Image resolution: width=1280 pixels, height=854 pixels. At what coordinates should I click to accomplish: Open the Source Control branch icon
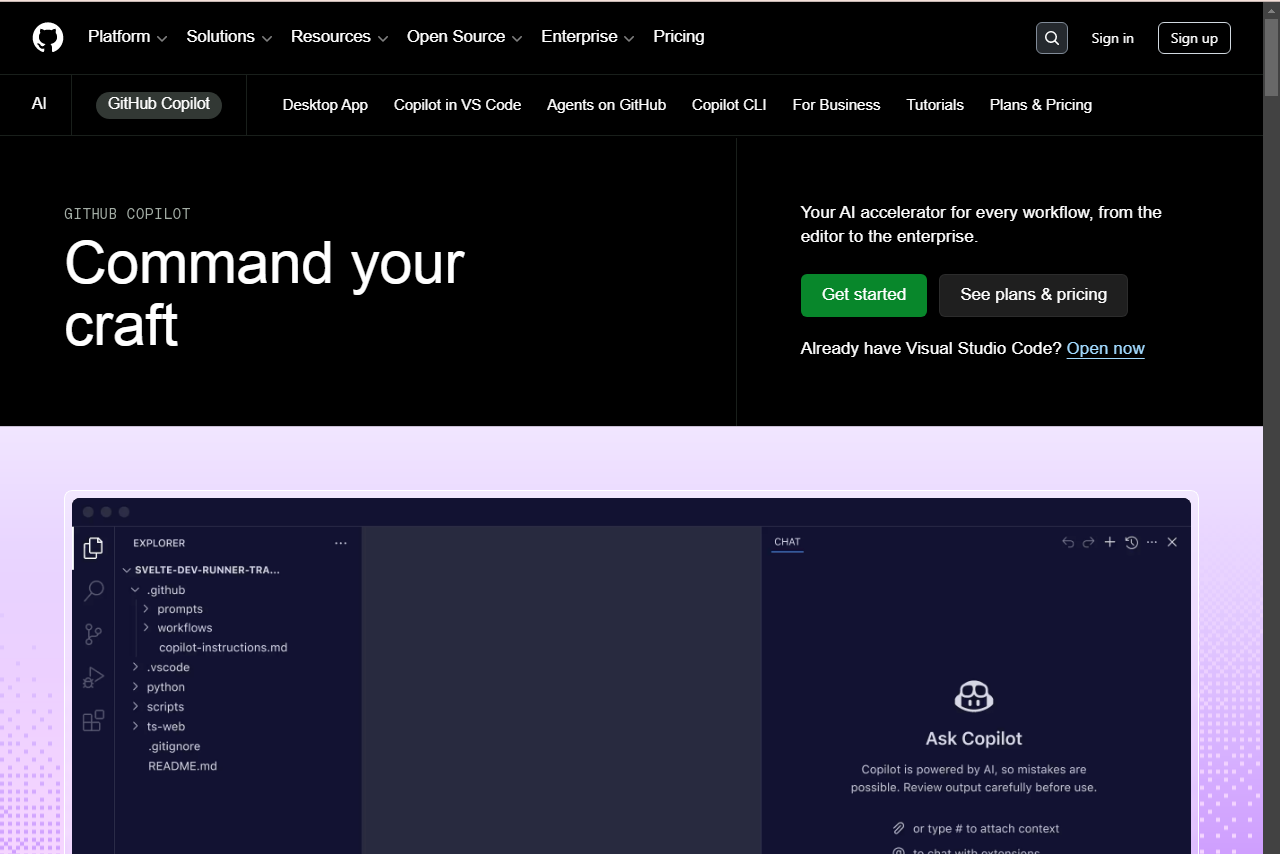pos(93,634)
